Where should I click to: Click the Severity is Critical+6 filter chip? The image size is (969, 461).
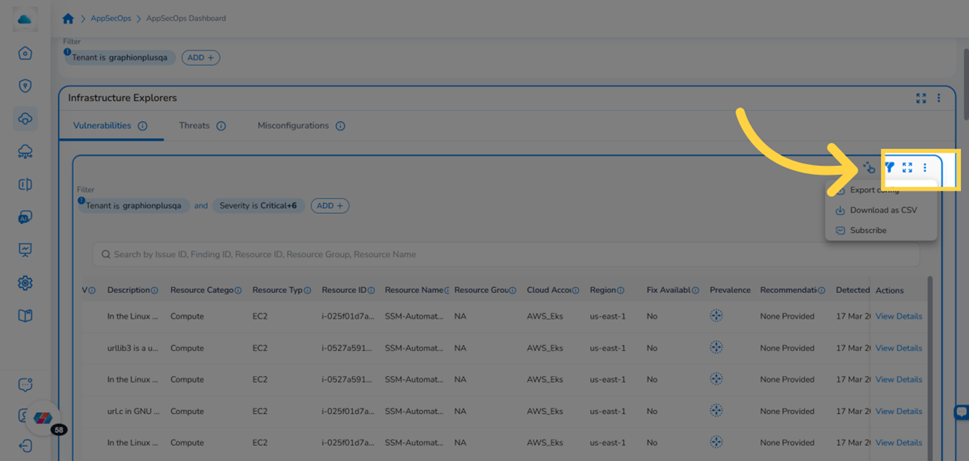pyautogui.click(x=258, y=206)
